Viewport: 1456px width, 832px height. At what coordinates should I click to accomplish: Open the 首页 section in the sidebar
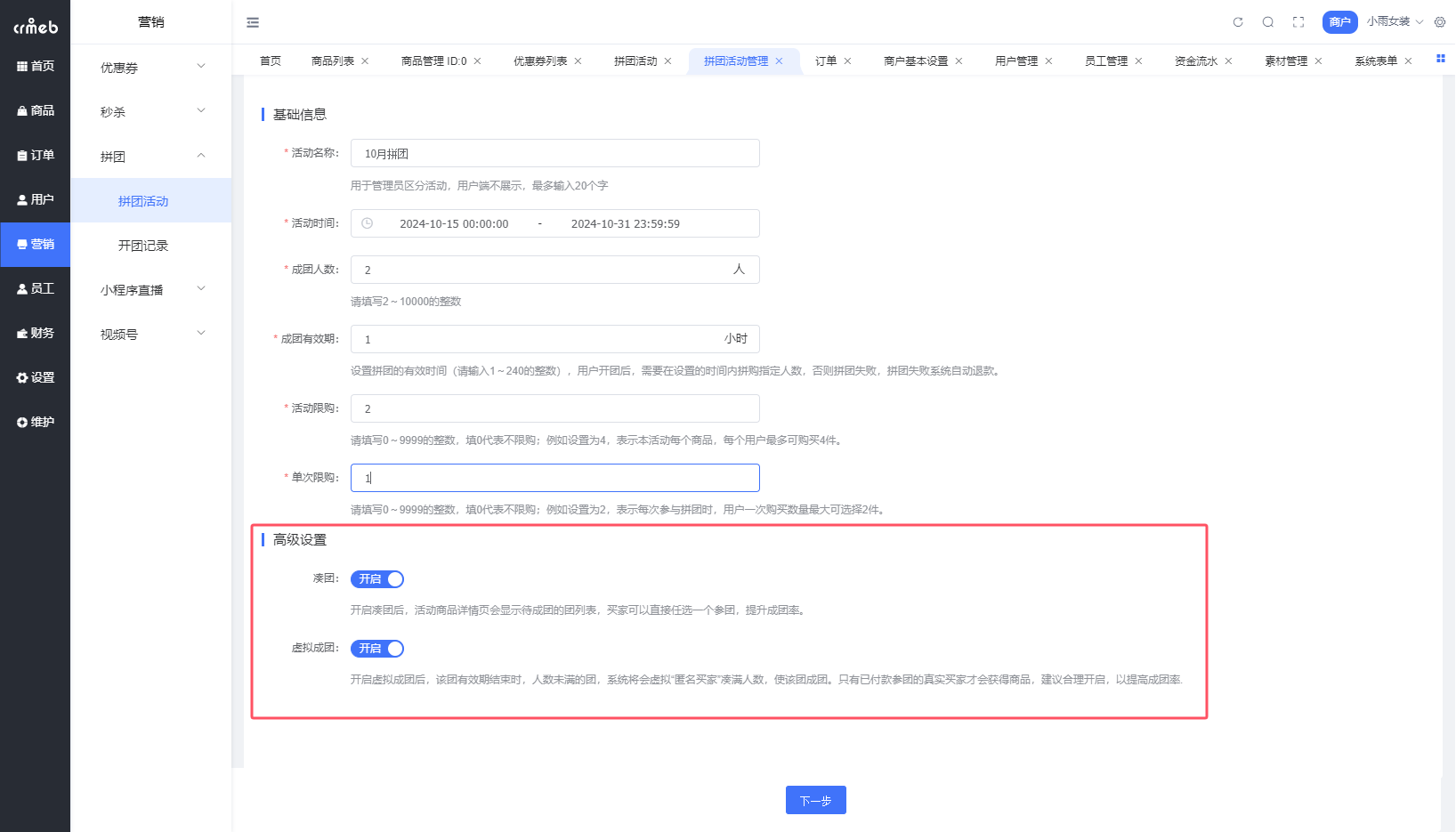36,66
